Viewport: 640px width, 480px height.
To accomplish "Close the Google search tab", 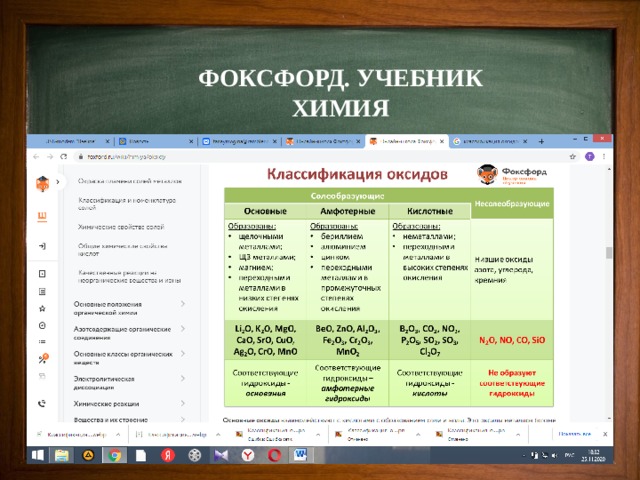I will coord(525,142).
